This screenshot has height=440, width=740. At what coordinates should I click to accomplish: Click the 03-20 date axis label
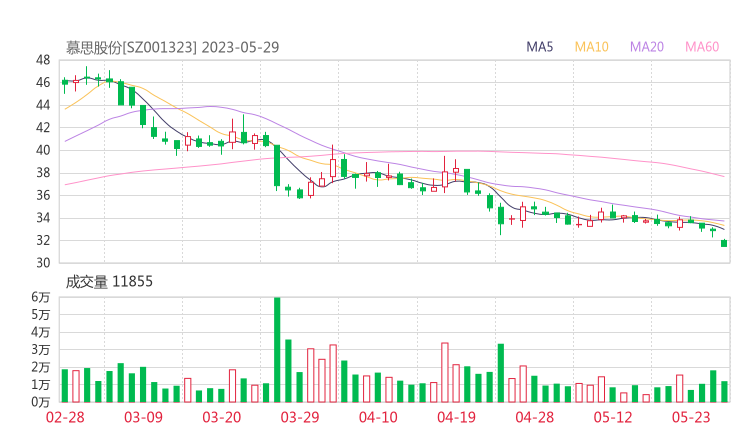pos(222,417)
